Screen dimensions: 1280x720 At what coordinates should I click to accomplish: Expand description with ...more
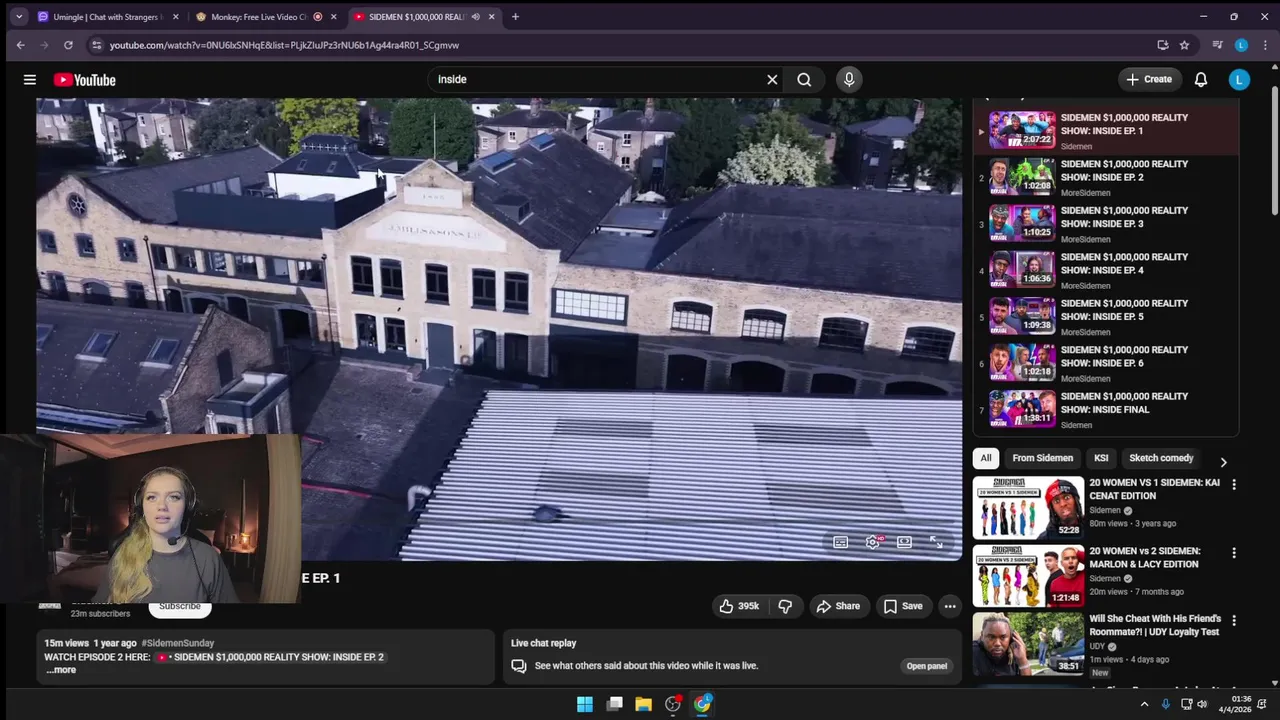[60, 670]
